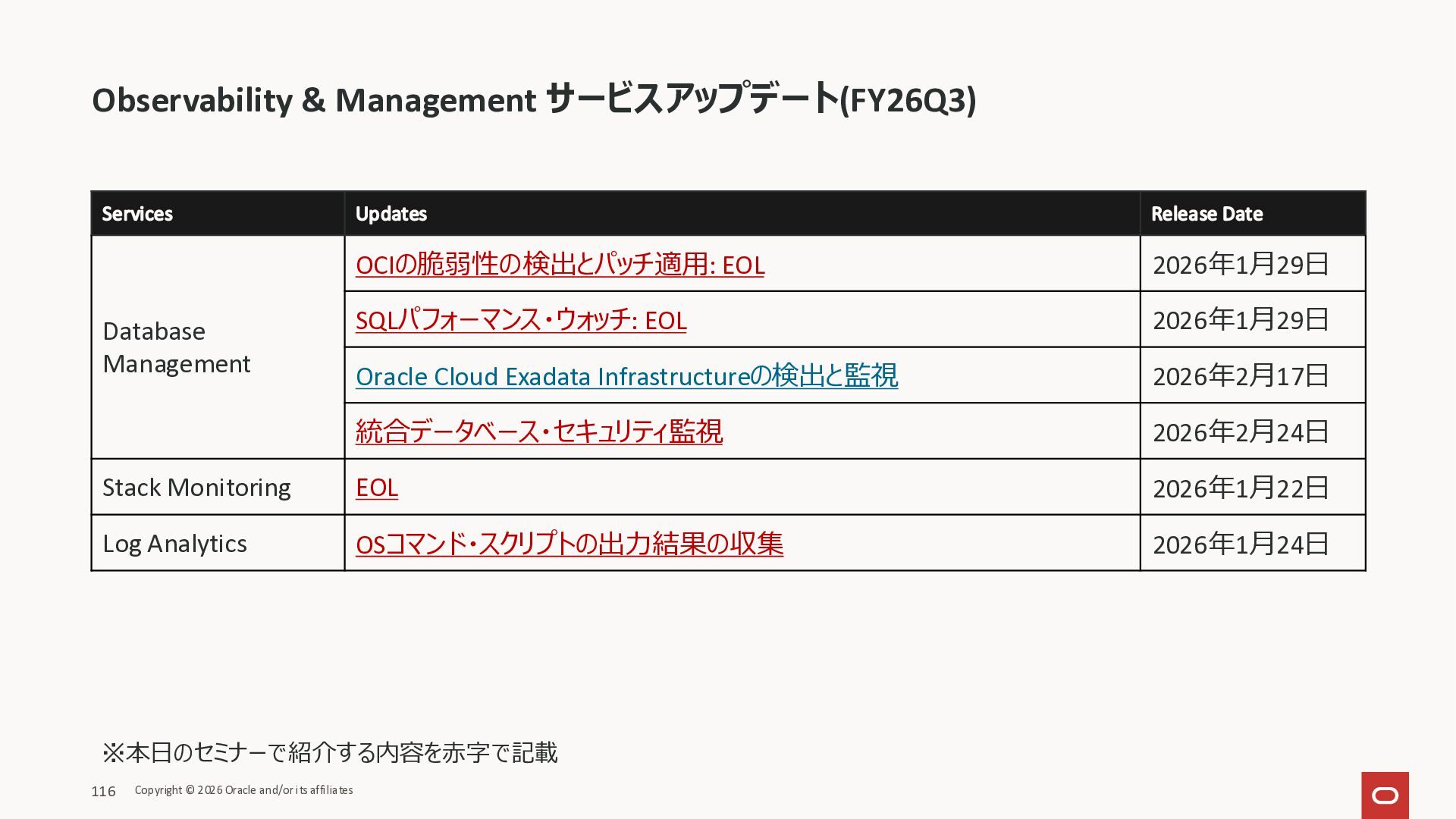Open the SQLパフォーマンス・ウォッチ: EOL link

pos(521,320)
